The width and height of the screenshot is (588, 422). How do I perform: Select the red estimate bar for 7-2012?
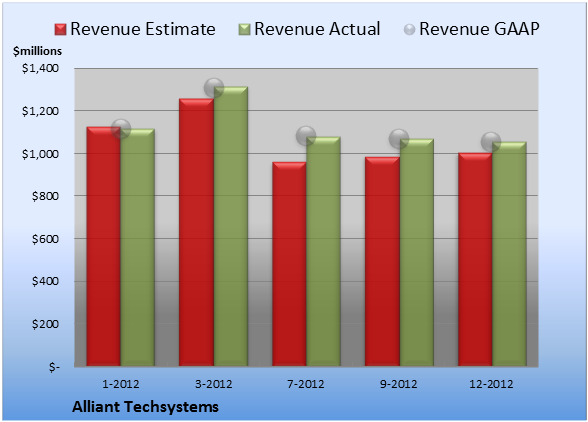coord(289,264)
